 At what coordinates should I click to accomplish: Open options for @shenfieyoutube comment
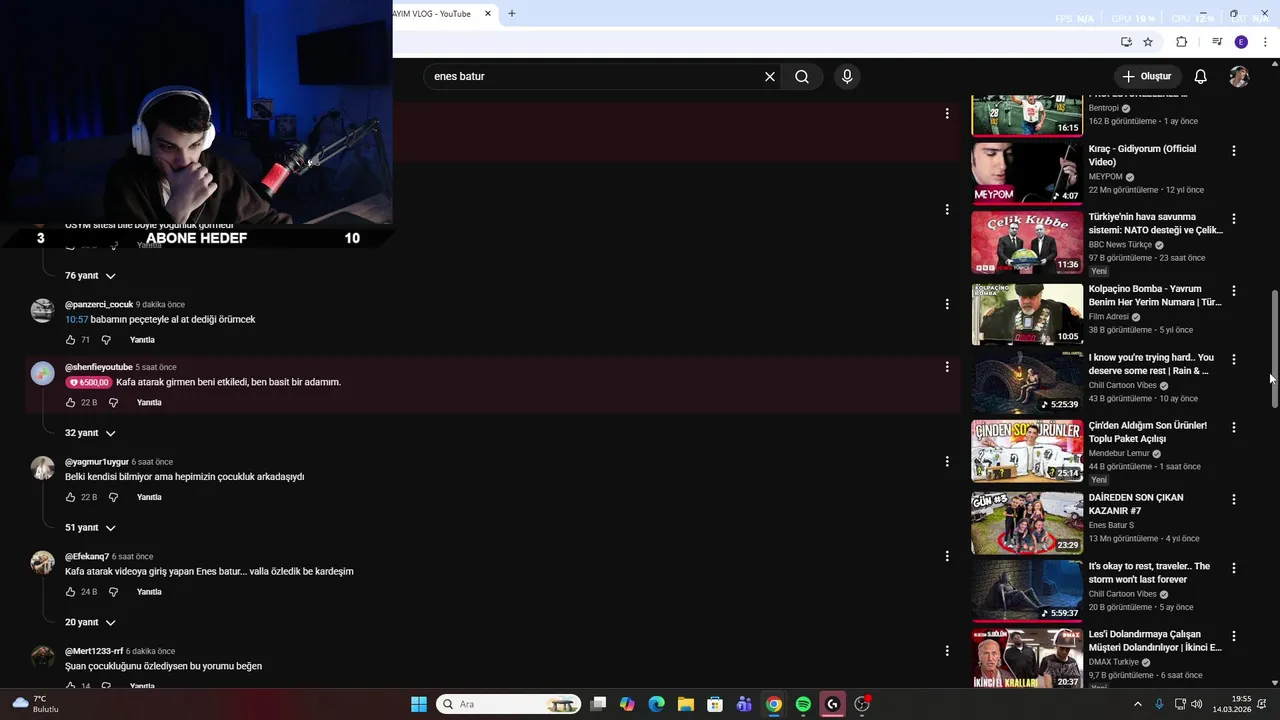(947, 367)
